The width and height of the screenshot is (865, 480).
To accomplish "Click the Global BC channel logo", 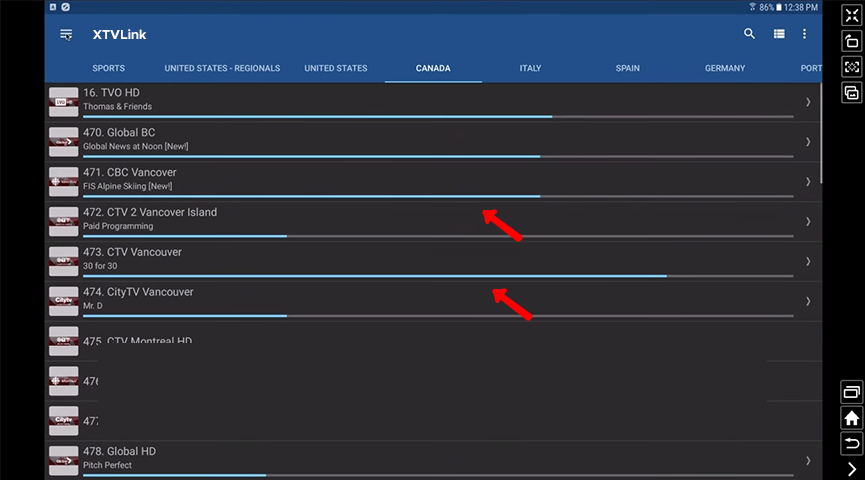I will [x=63, y=142].
